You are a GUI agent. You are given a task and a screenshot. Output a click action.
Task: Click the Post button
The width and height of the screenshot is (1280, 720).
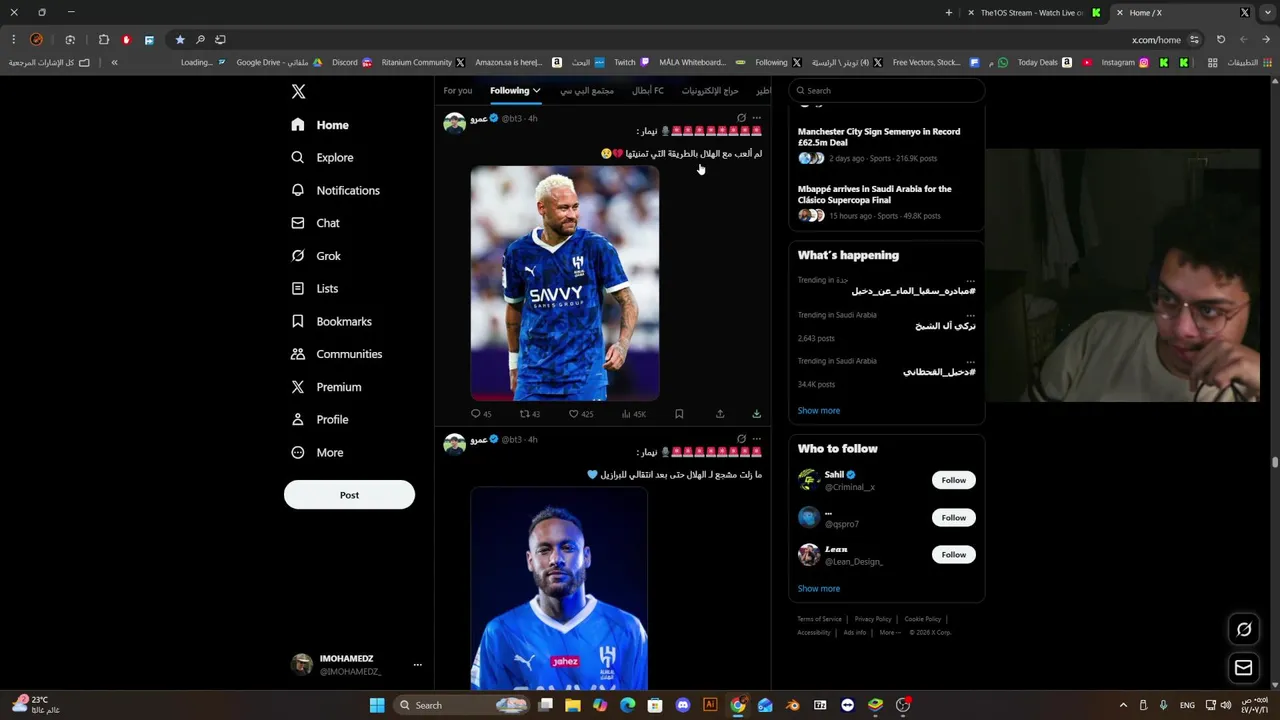(x=349, y=495)
